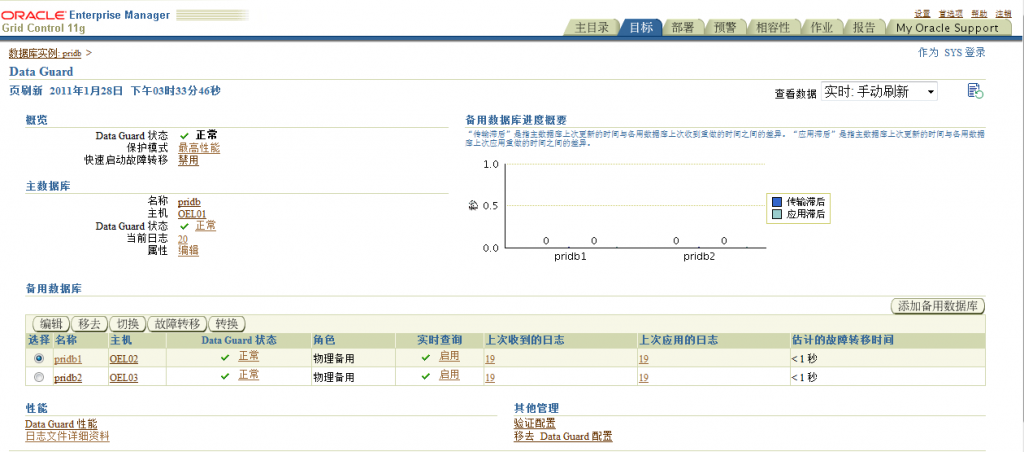Click primary database 正常 status link
Image resolution: width=1024 pixels, height=452 pixels.
pos(206,225)
